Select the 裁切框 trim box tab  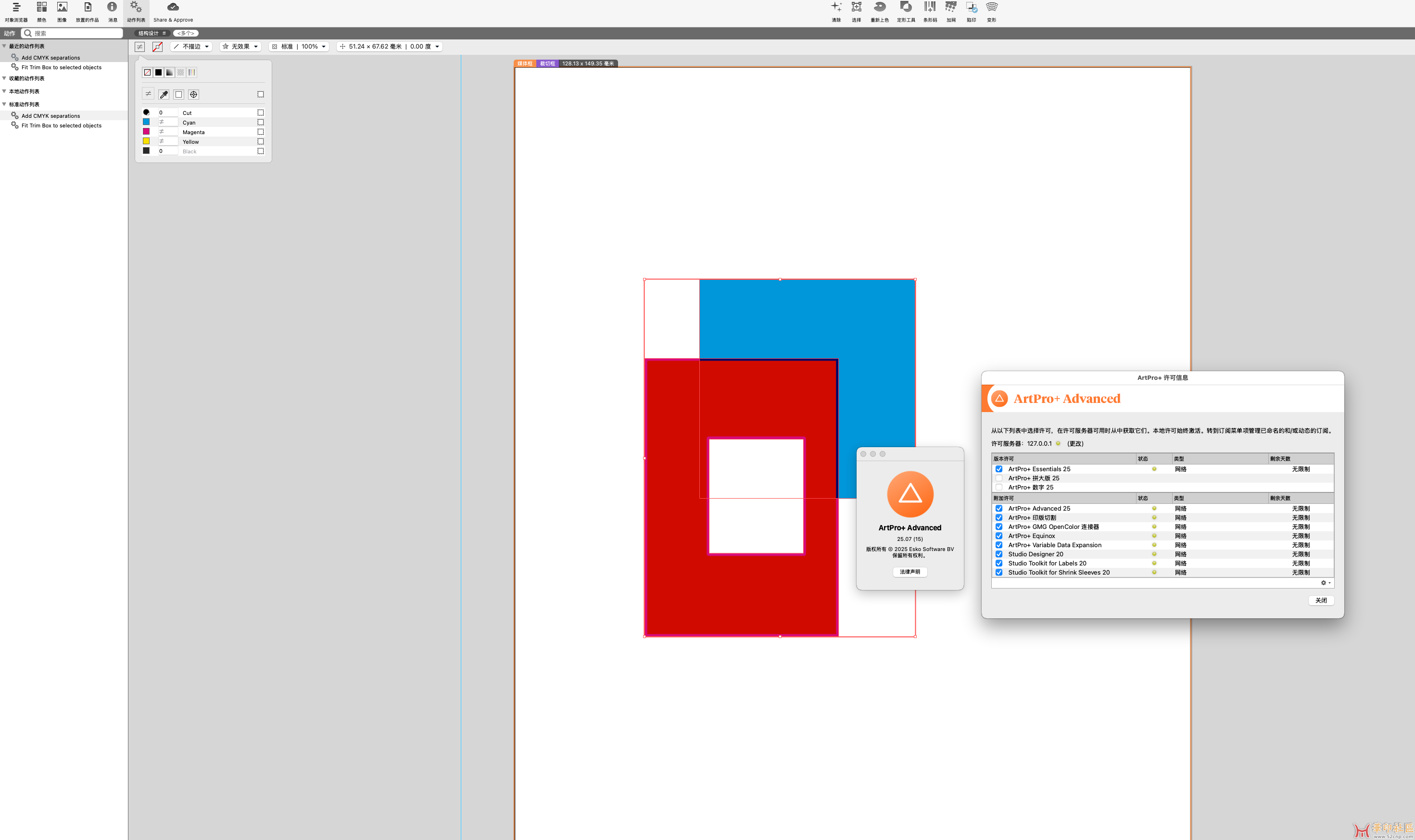(x=547, y=63)
